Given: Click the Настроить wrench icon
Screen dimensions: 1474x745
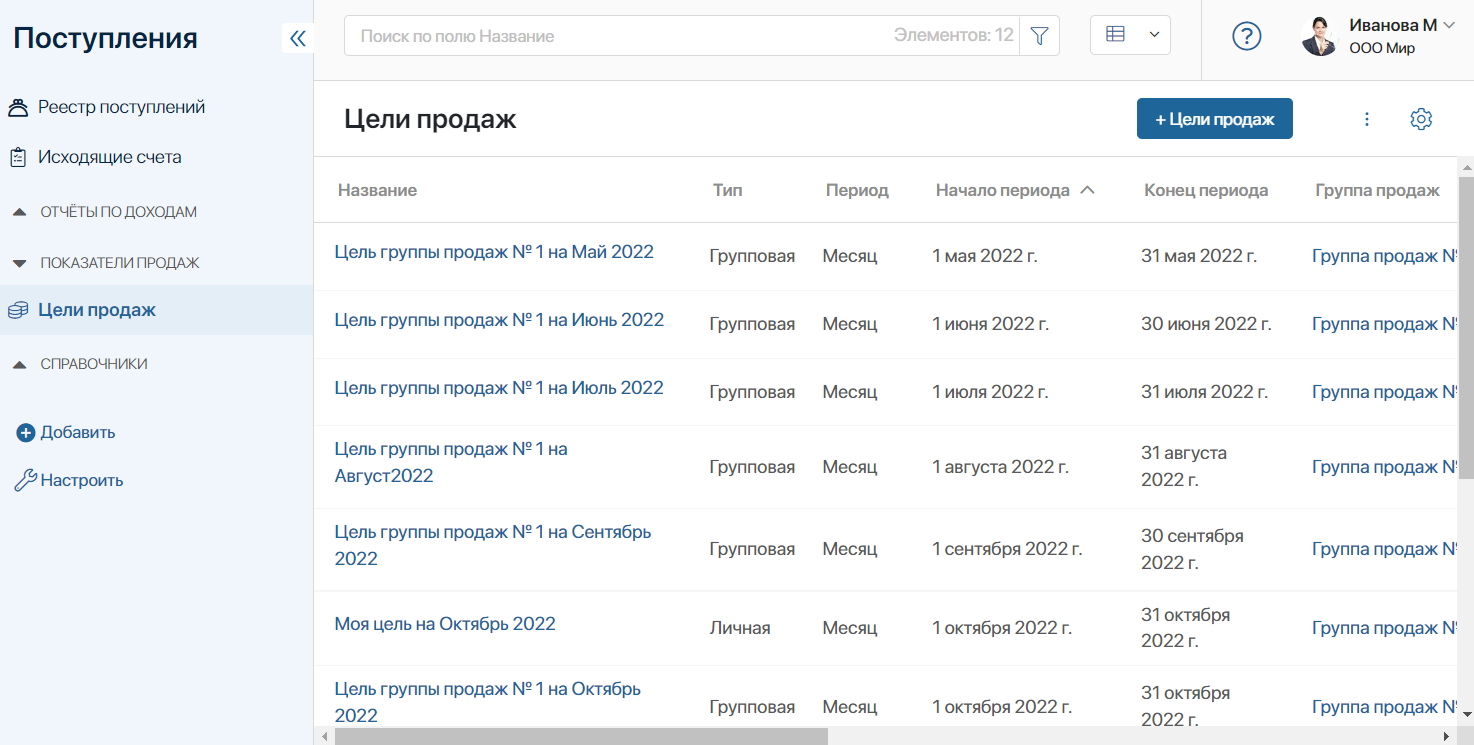Looking at the screenshot, I should [25, 481].
